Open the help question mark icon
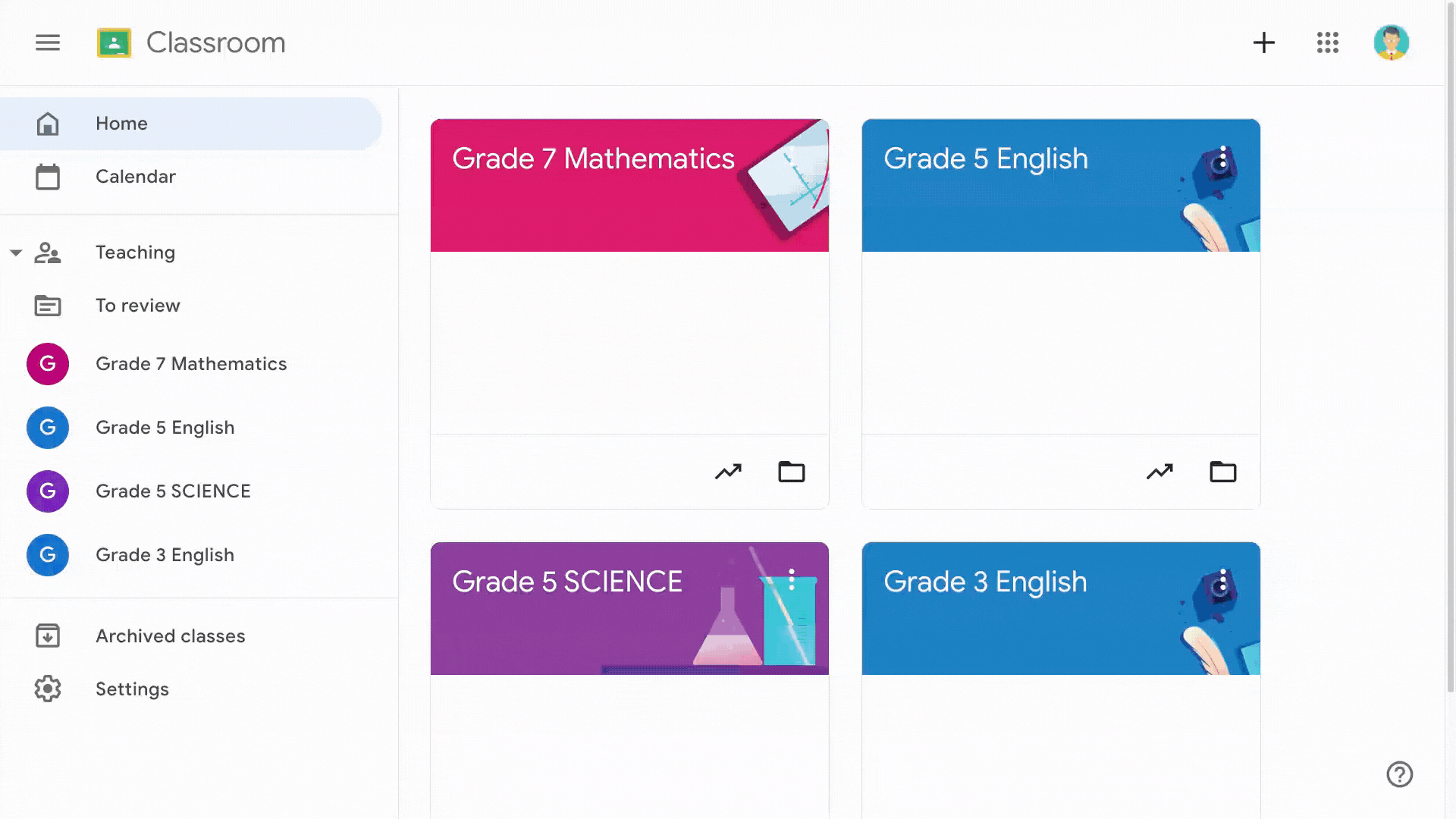This screenshot has width=1456, height=819. (x=1400, y=774)
